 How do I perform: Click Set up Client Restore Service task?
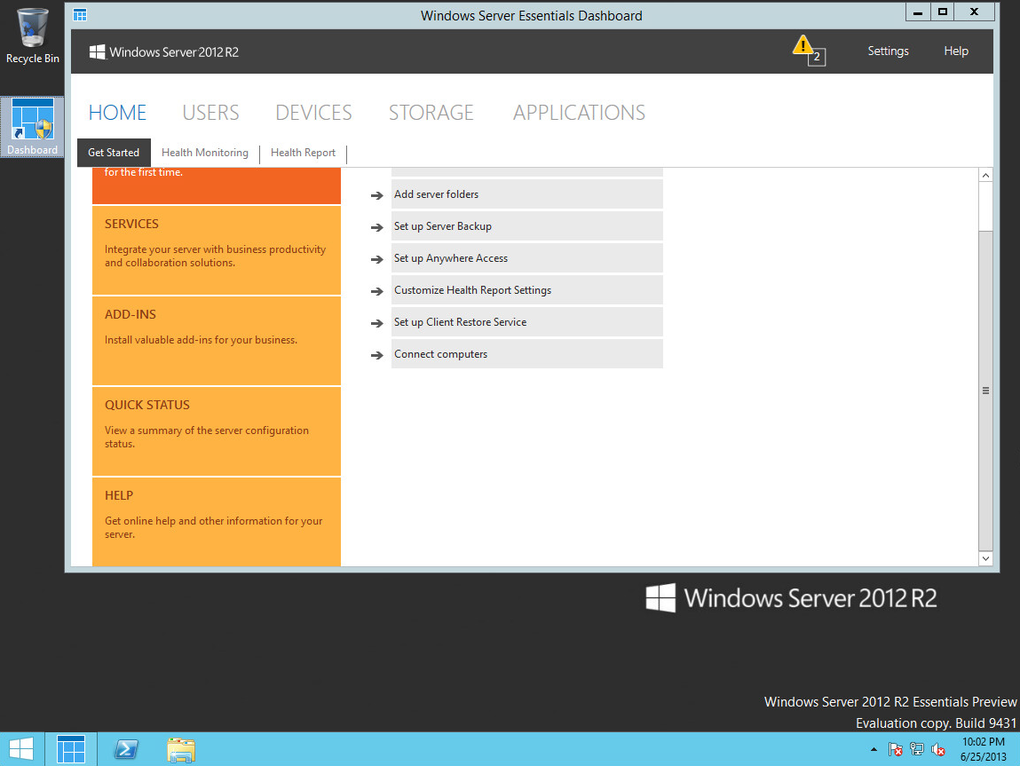coord(527,321)
